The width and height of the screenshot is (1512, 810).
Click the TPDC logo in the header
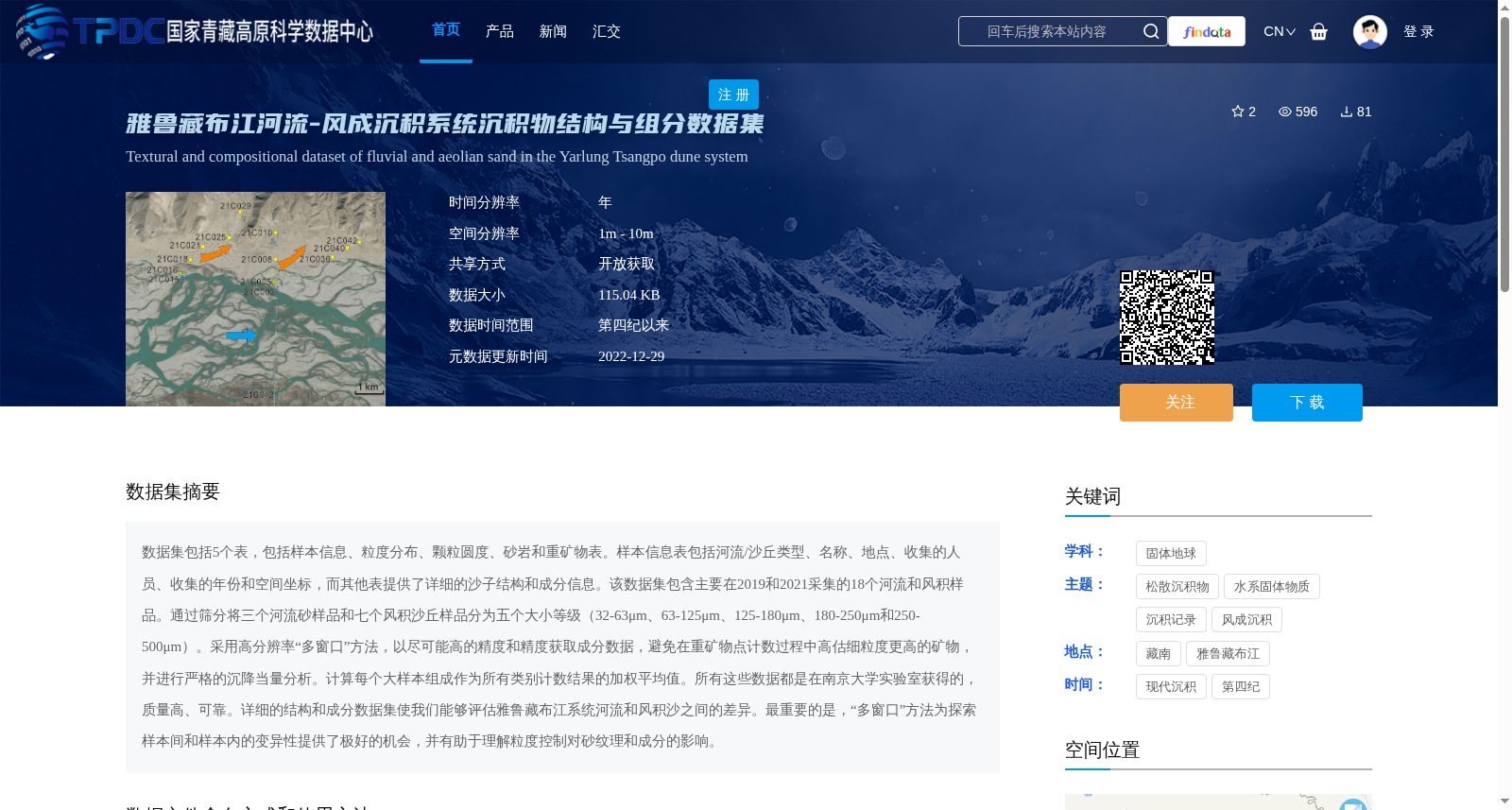(194, 31)
